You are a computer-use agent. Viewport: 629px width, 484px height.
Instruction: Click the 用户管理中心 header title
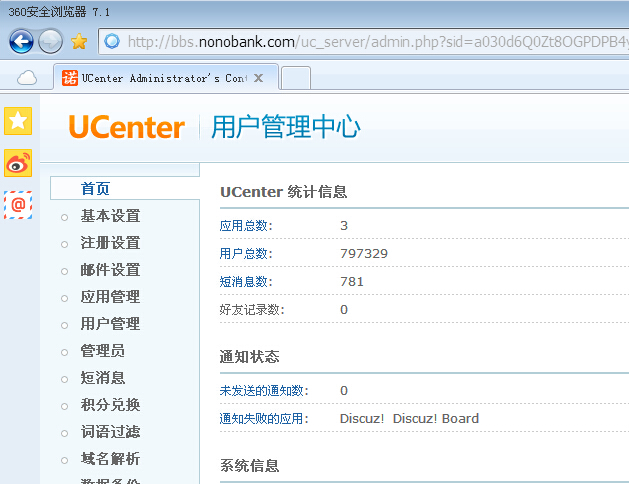286,127
